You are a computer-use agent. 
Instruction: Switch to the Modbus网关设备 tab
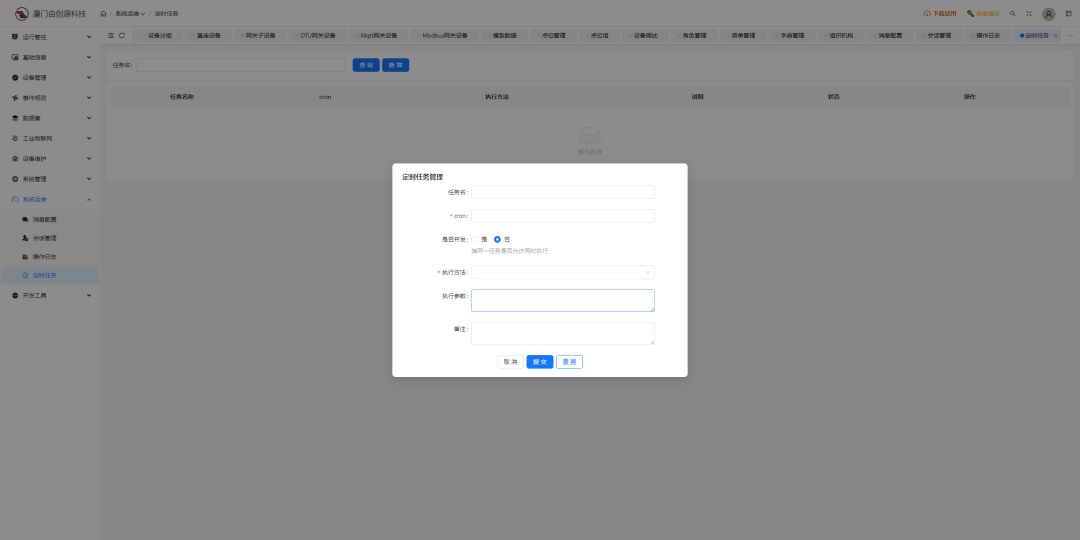pyautogui.click(x=444, y=35)
